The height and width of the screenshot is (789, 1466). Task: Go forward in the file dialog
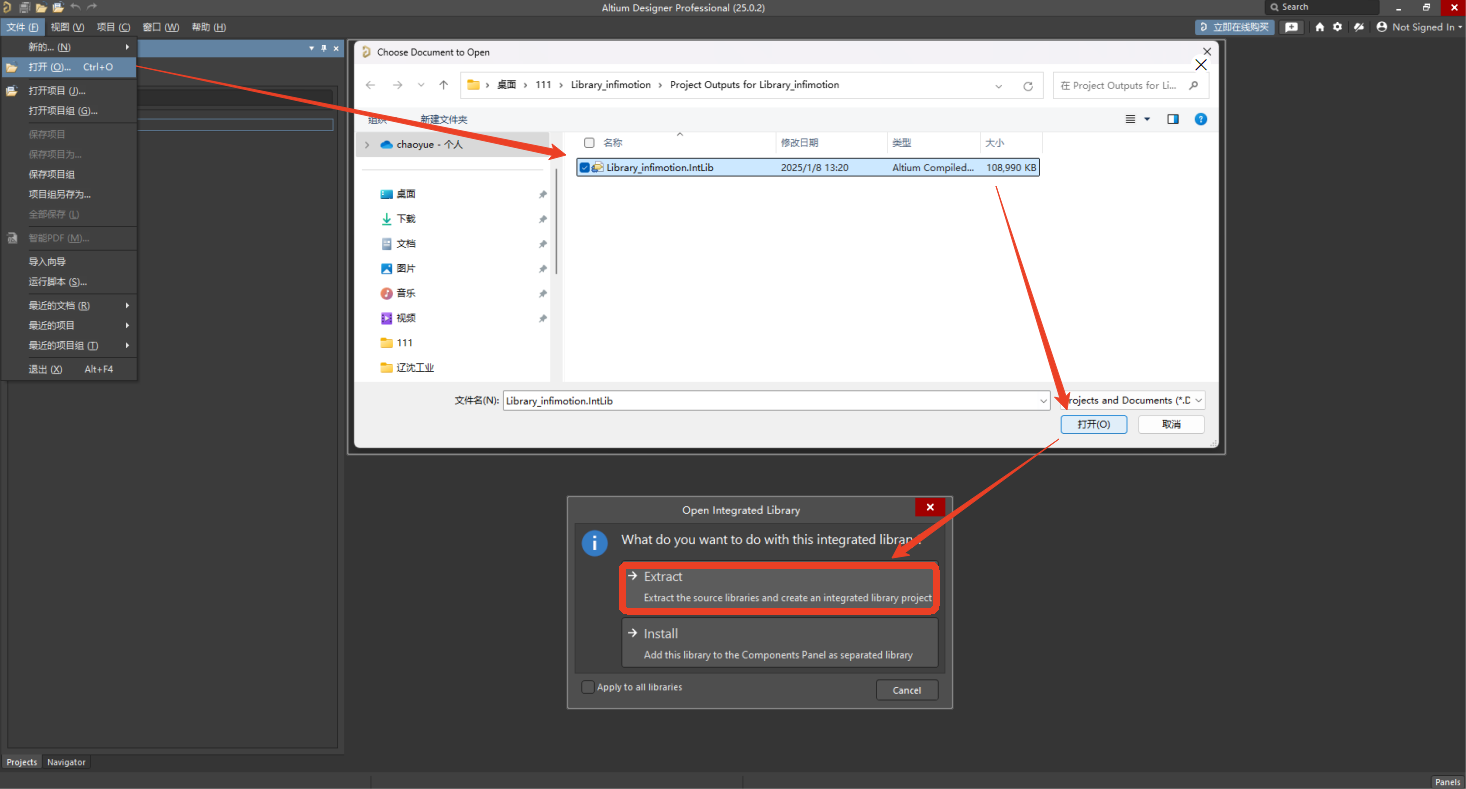coord(398,85)
